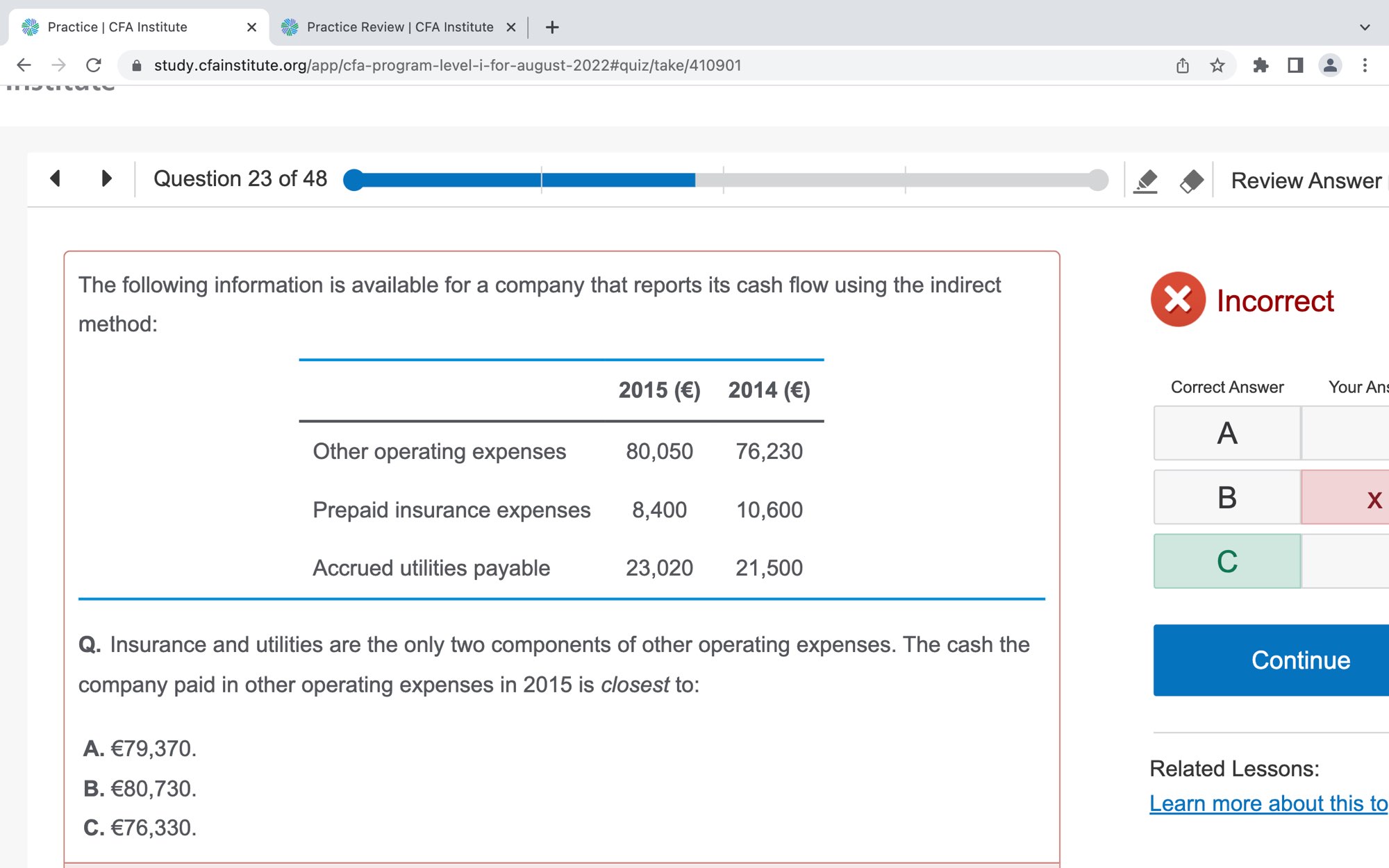Select the highlighter tool icon
1389x868 pixels.
pos(1145,181)
